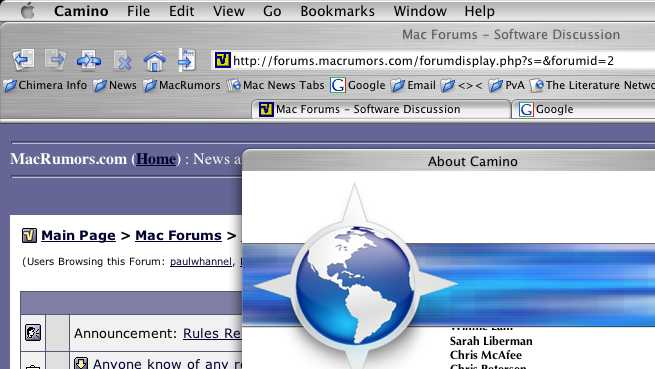655x369 pixels.
Task: Click the thread icon before "Anyone know"
Action: point(81,363)
